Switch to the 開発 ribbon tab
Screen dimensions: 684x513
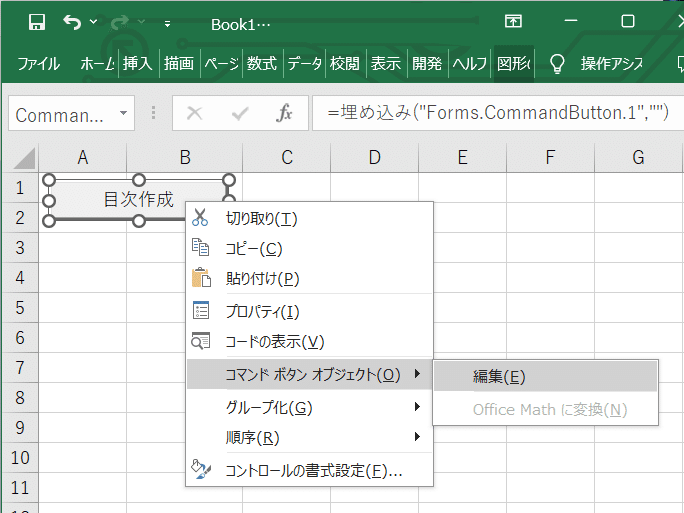click(427, 64)
